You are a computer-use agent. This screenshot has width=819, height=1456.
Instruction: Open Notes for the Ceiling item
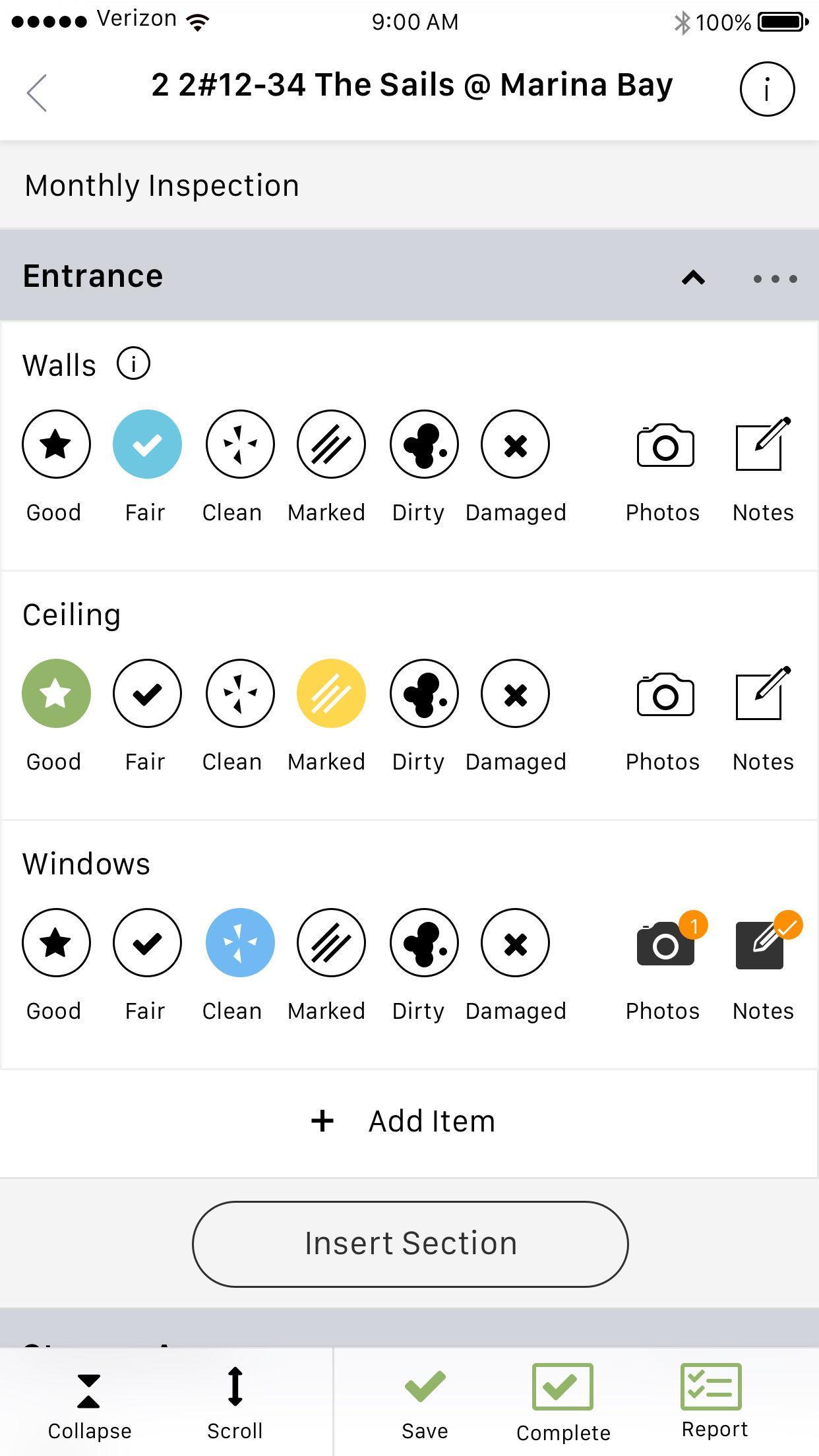pos(762,695)
